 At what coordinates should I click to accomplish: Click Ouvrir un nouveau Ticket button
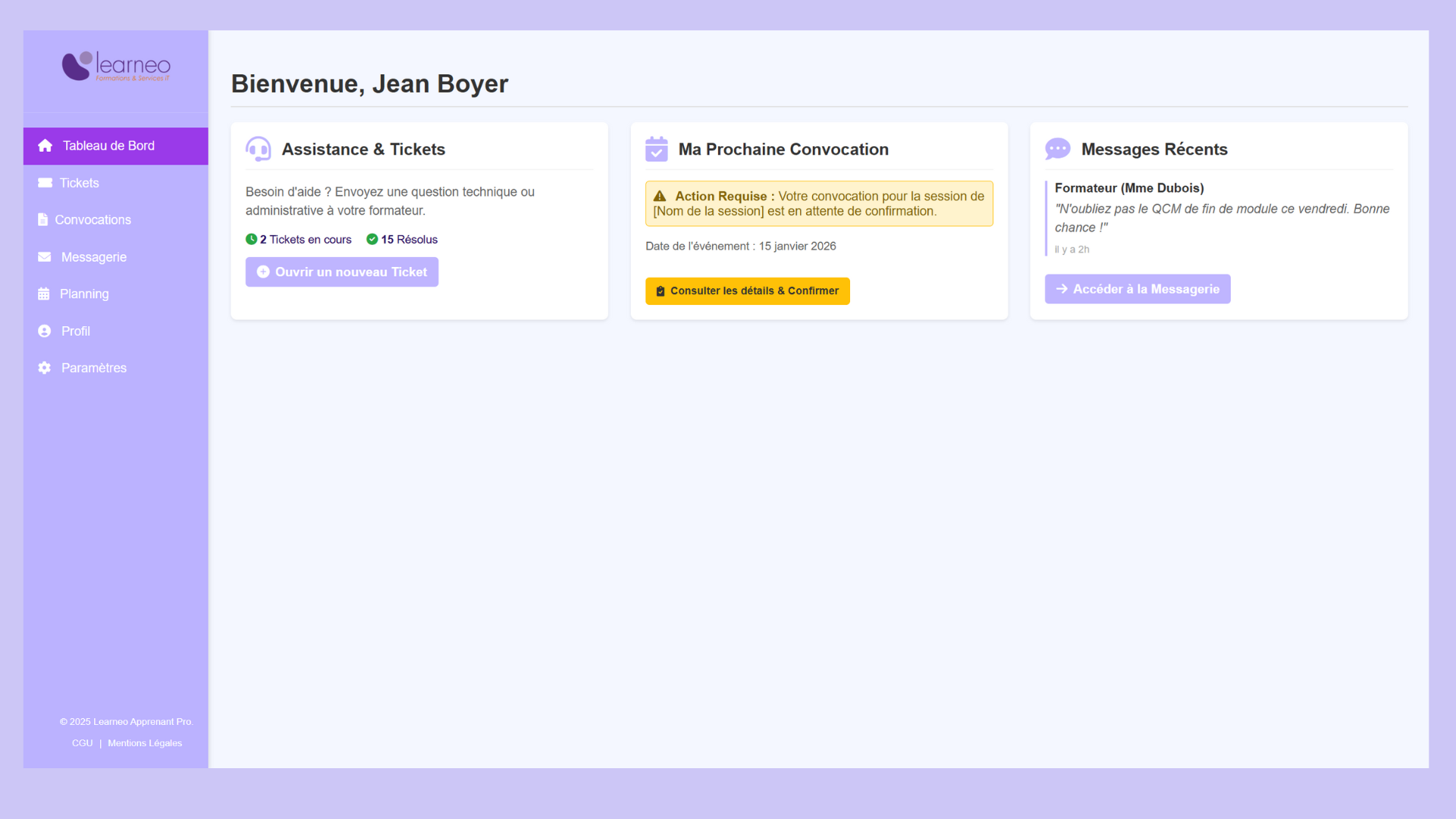(342, 272)
